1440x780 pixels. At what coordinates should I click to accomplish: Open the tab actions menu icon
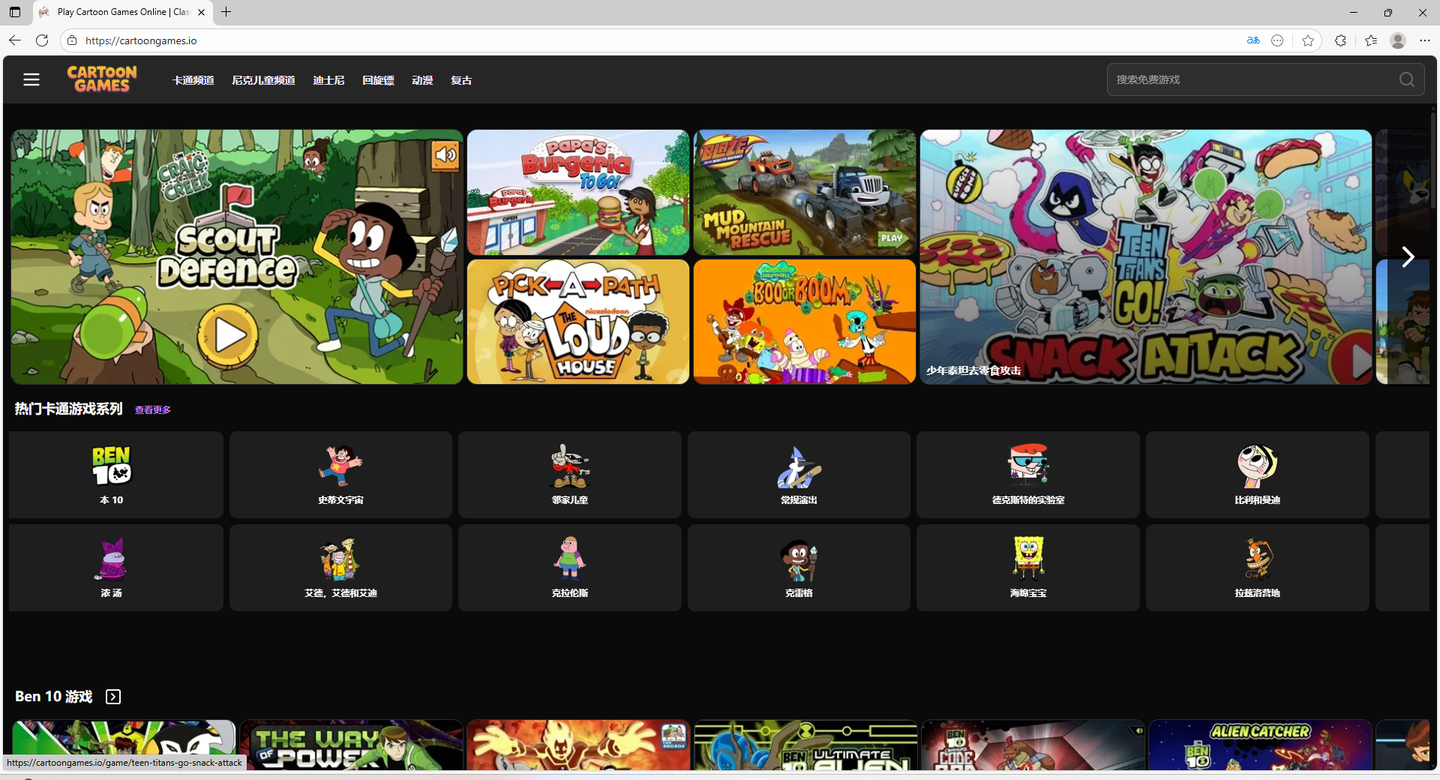point(15,12)
